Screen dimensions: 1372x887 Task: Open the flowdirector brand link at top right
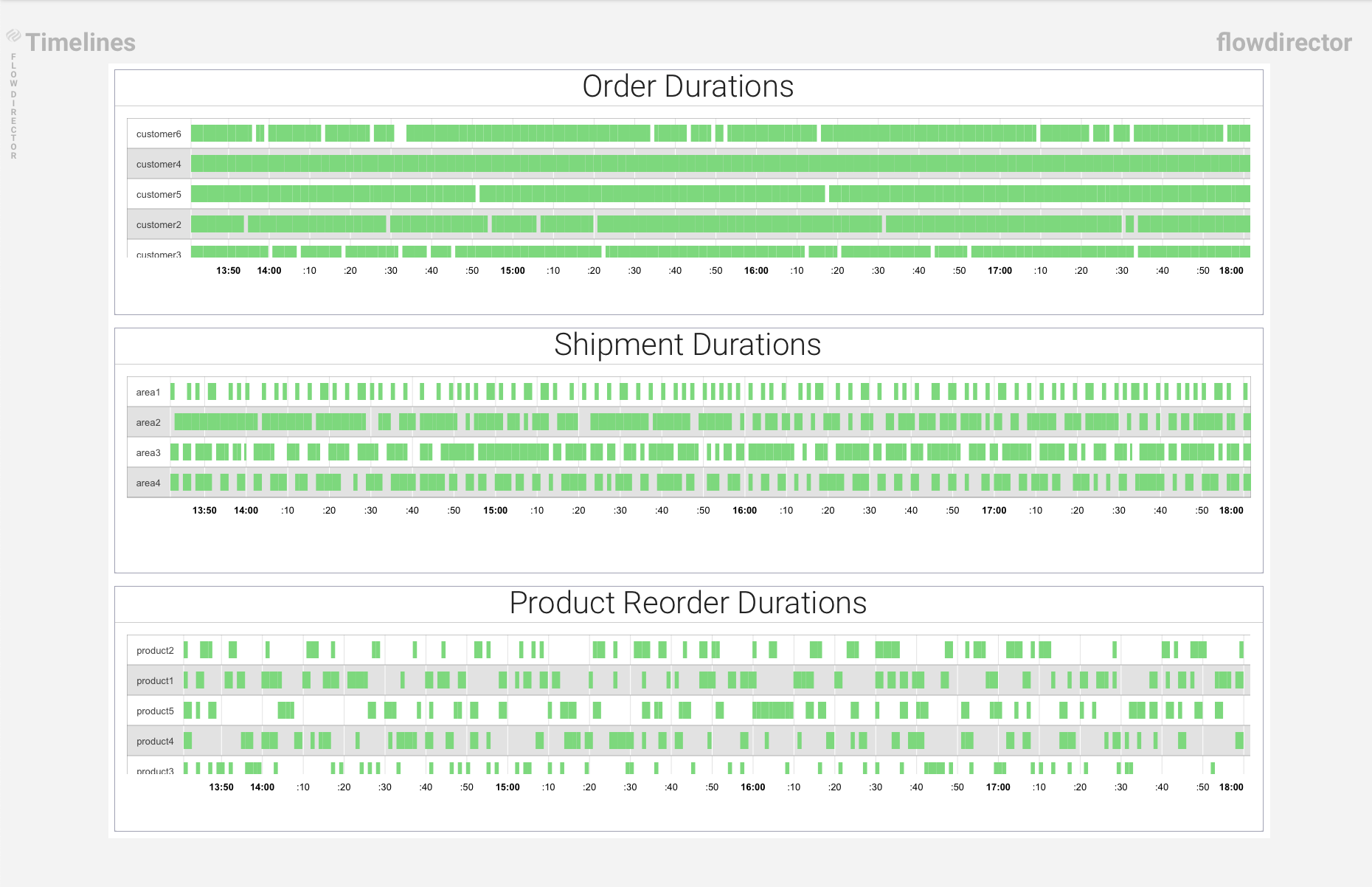[1283, 43]
